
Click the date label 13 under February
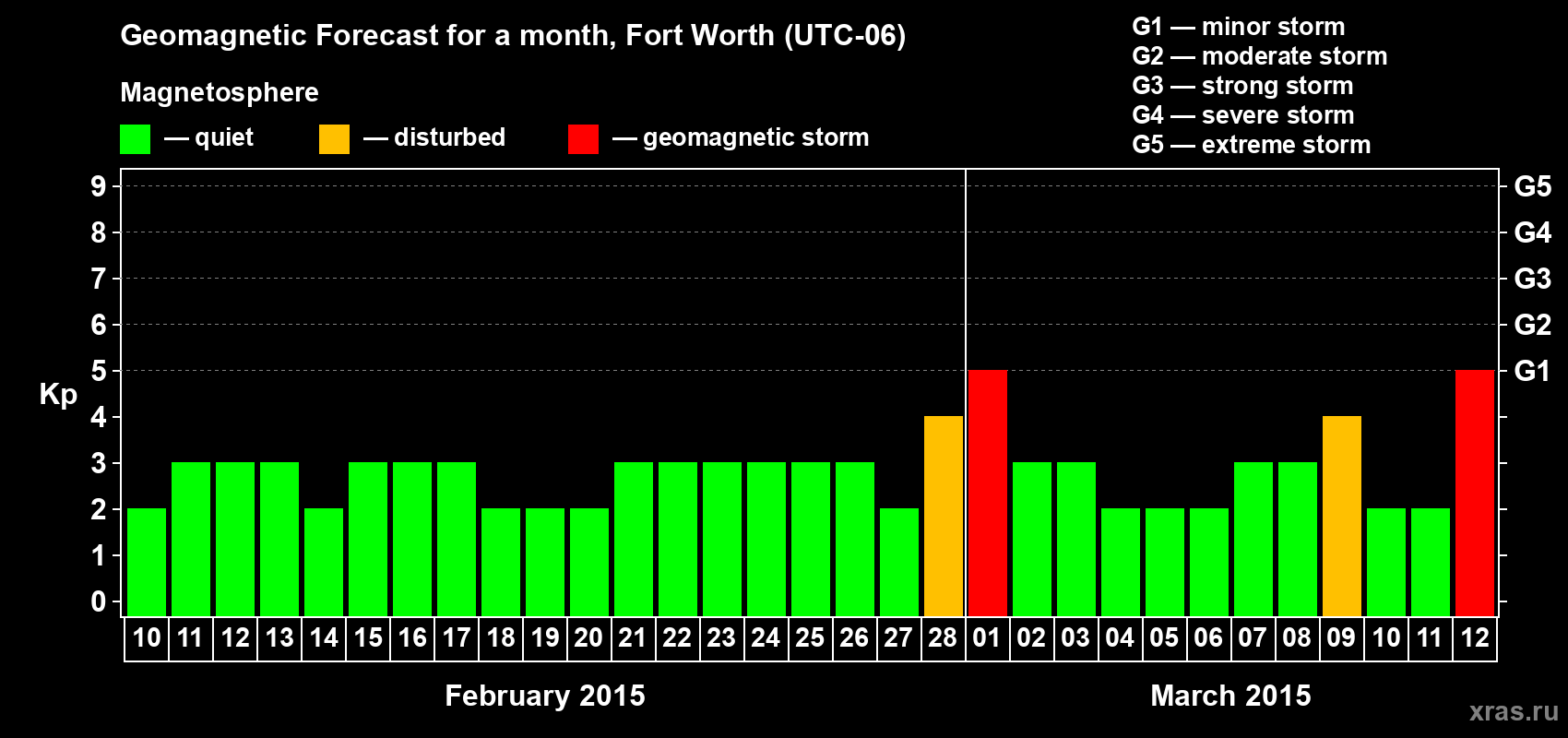[x=279, y=638]
